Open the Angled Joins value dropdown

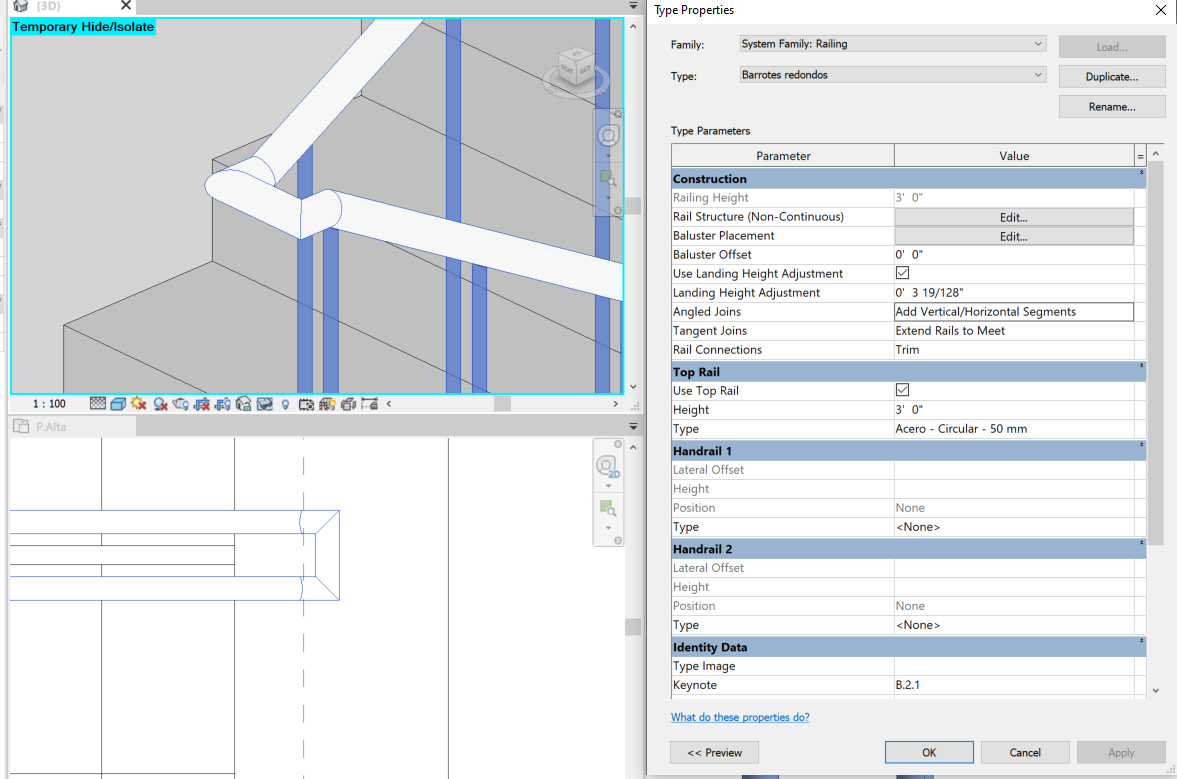tap(1013, 311)
